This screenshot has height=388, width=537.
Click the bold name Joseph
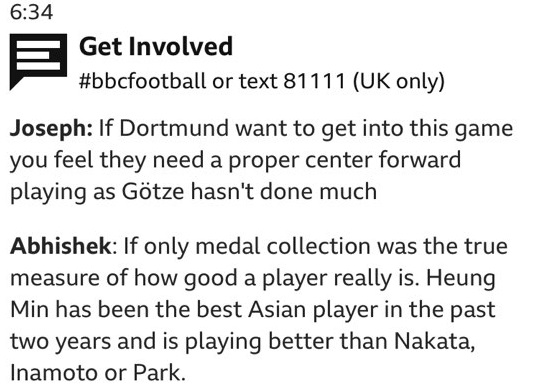51,129
